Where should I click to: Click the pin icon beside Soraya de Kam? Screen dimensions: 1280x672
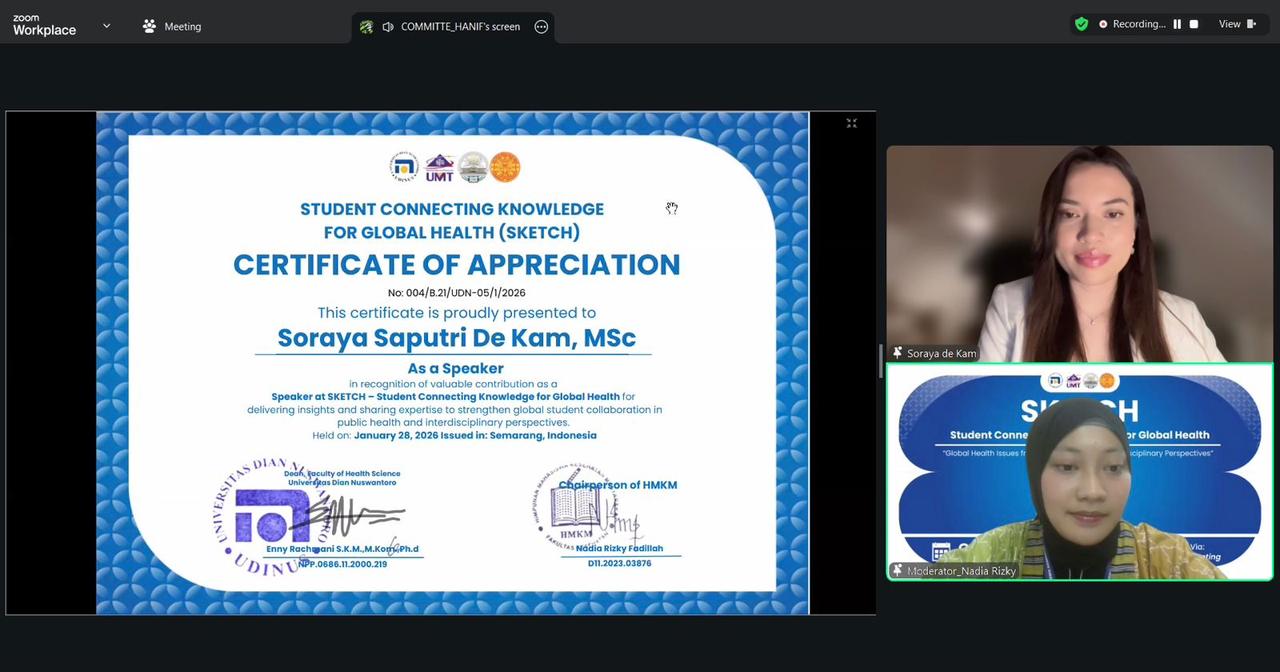(897, 353)
